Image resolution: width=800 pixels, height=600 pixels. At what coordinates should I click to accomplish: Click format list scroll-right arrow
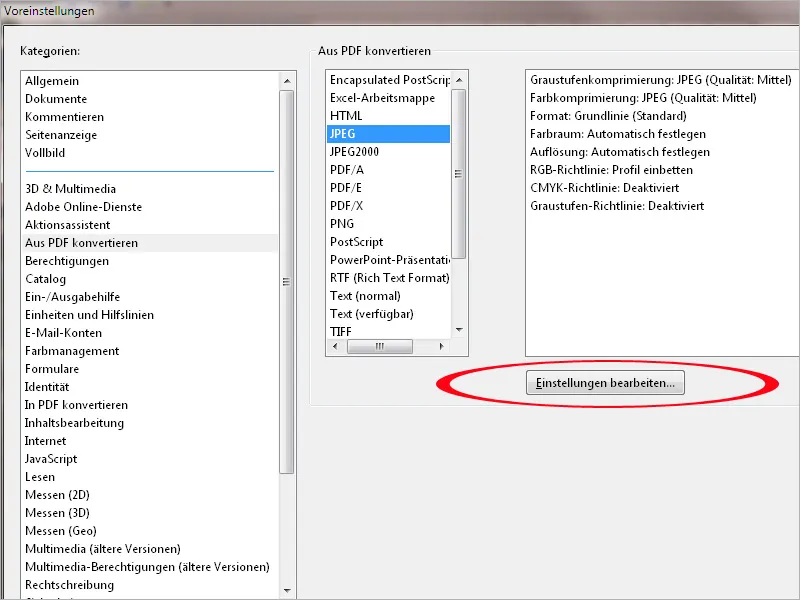[442, 346]
